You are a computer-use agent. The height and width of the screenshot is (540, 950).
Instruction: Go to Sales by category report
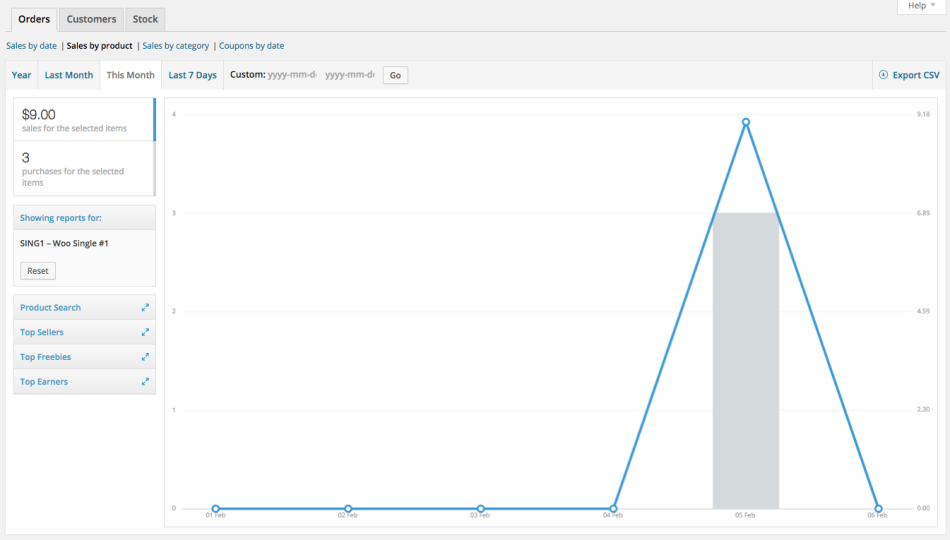coord(176,46)
